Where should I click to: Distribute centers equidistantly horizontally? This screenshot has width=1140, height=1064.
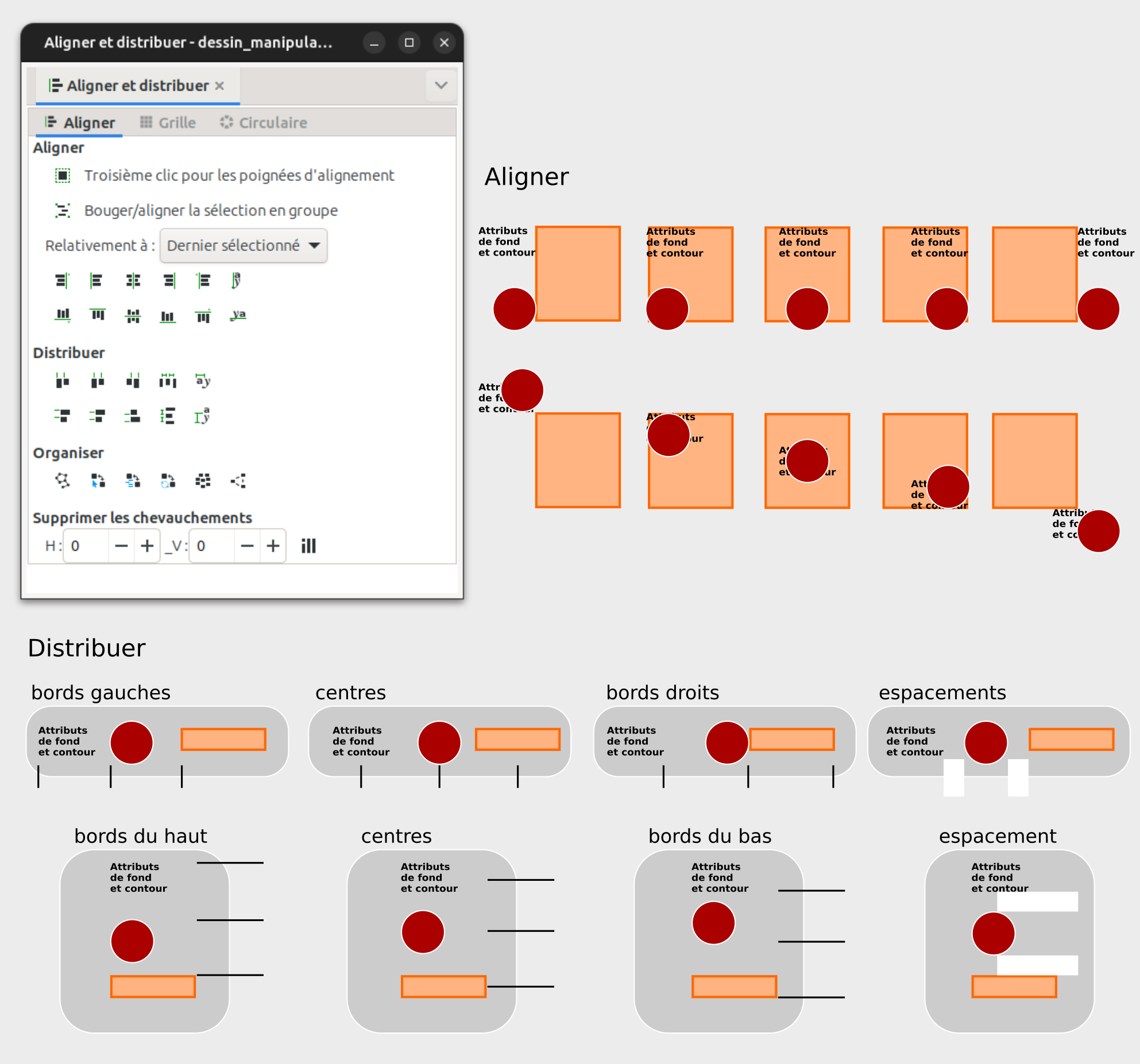tap(98, 381)
